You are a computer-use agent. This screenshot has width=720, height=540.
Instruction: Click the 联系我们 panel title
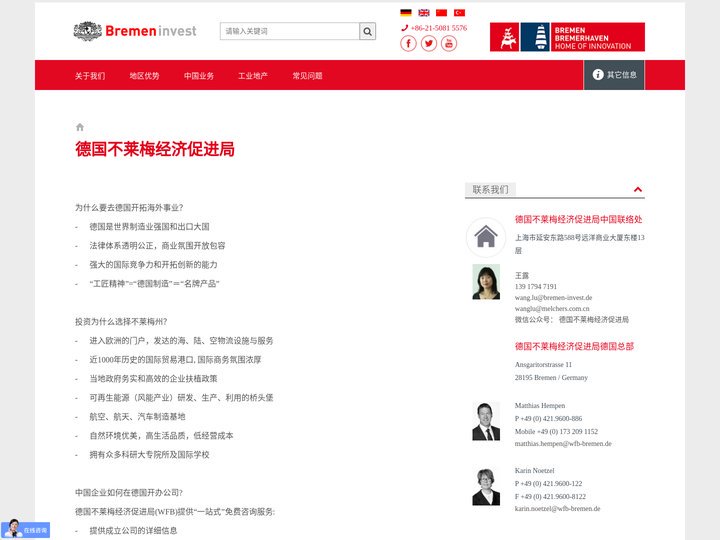tap(490, 189)
